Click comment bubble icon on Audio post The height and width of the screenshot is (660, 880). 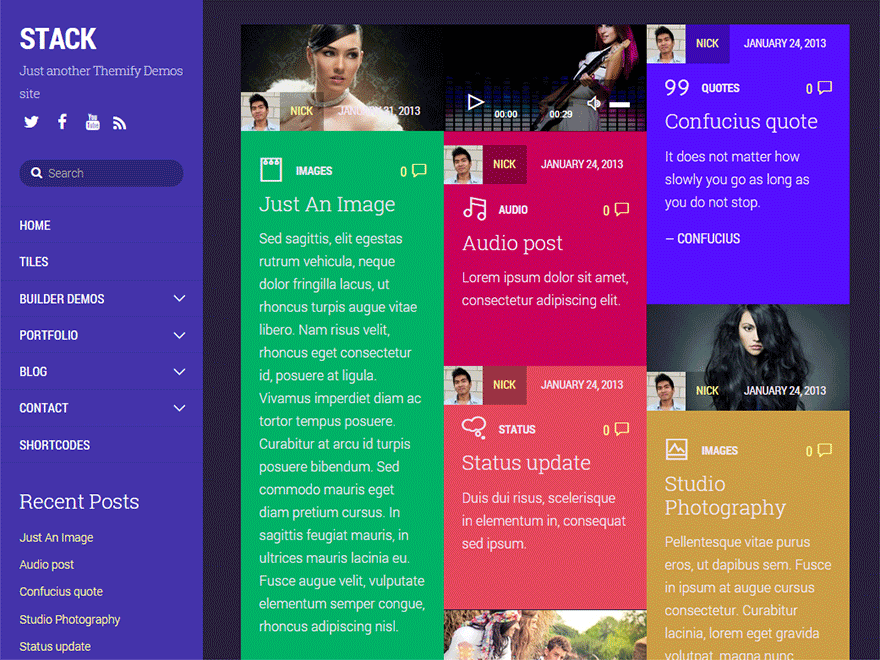coord(621,210)
